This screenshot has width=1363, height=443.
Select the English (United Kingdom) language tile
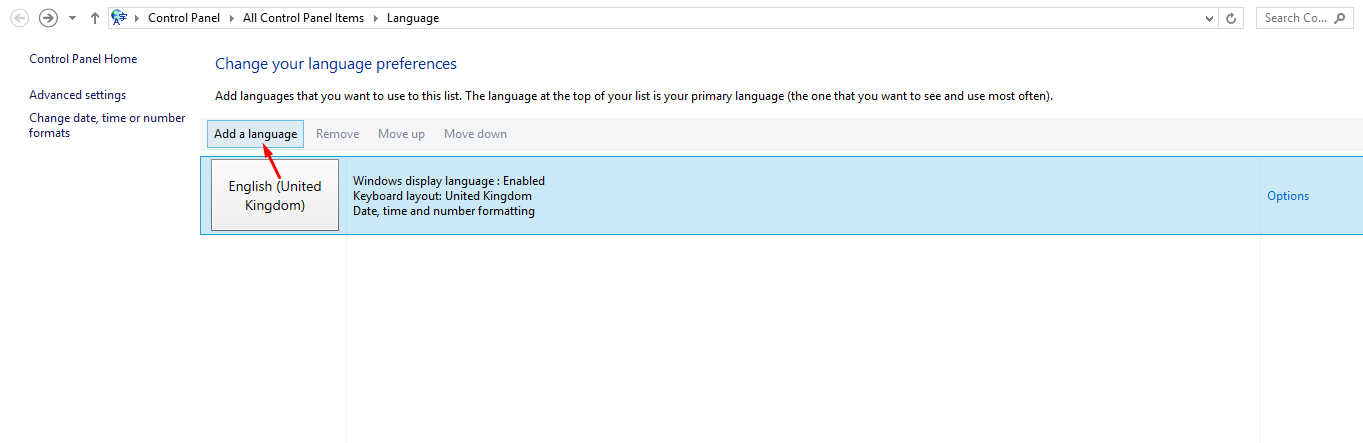pyautogui.click(x=275, y=195)
